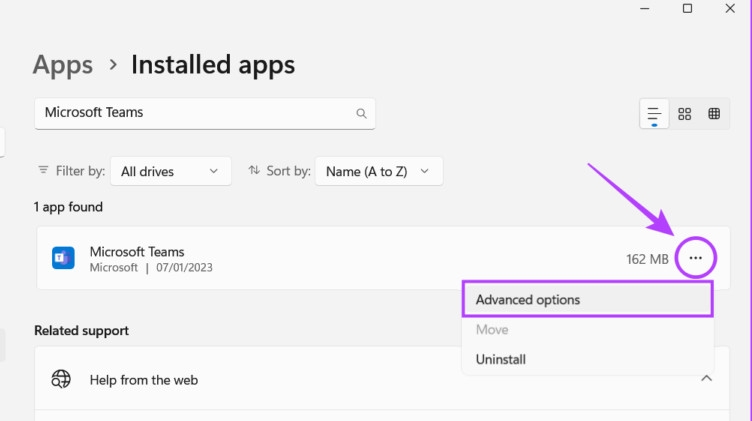
Task: Click the Microsoft Teams app icon
Action: coord(63,258)
